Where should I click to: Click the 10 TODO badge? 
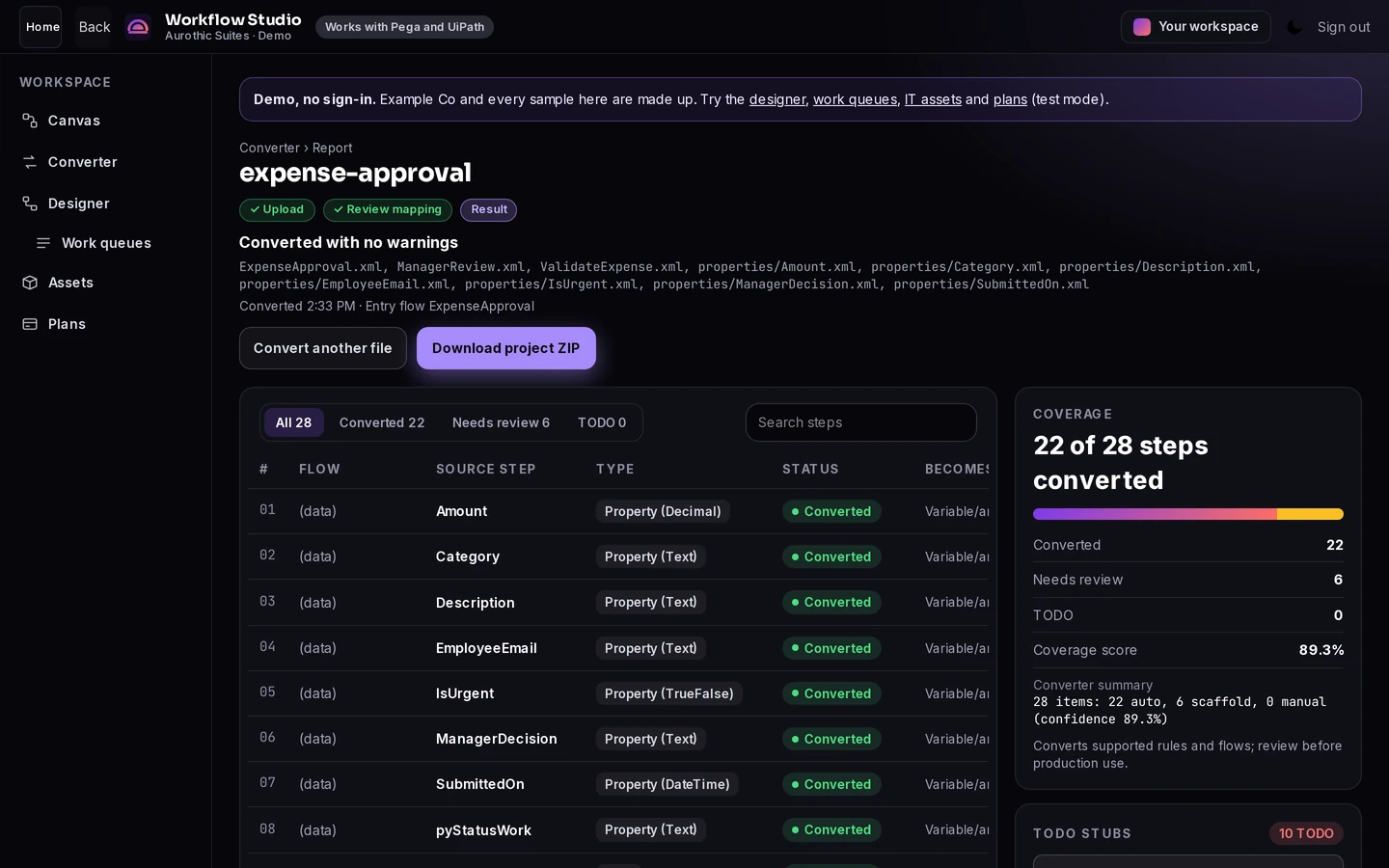1306,833
